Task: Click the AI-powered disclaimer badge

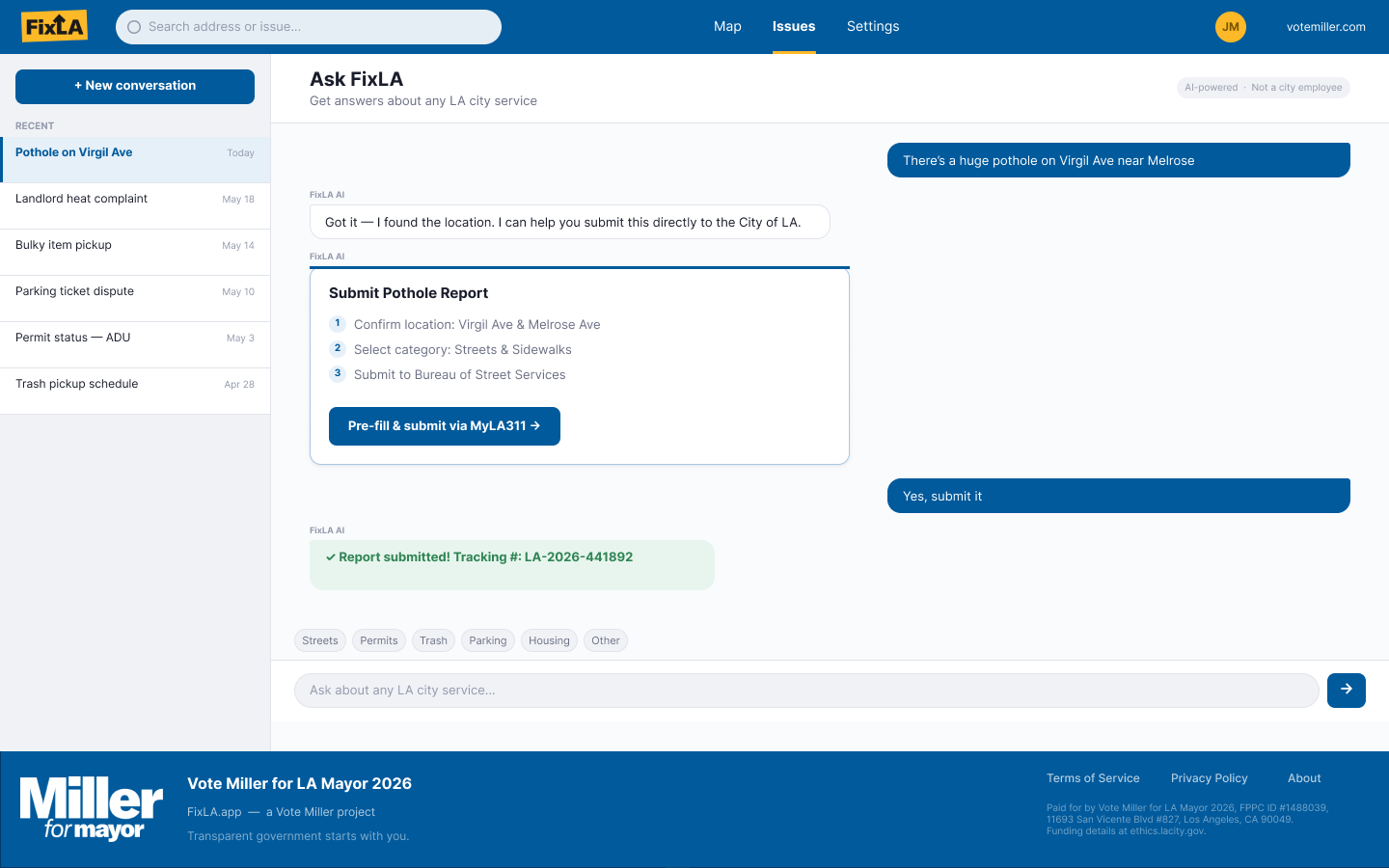Action: tap(1264, 88)
